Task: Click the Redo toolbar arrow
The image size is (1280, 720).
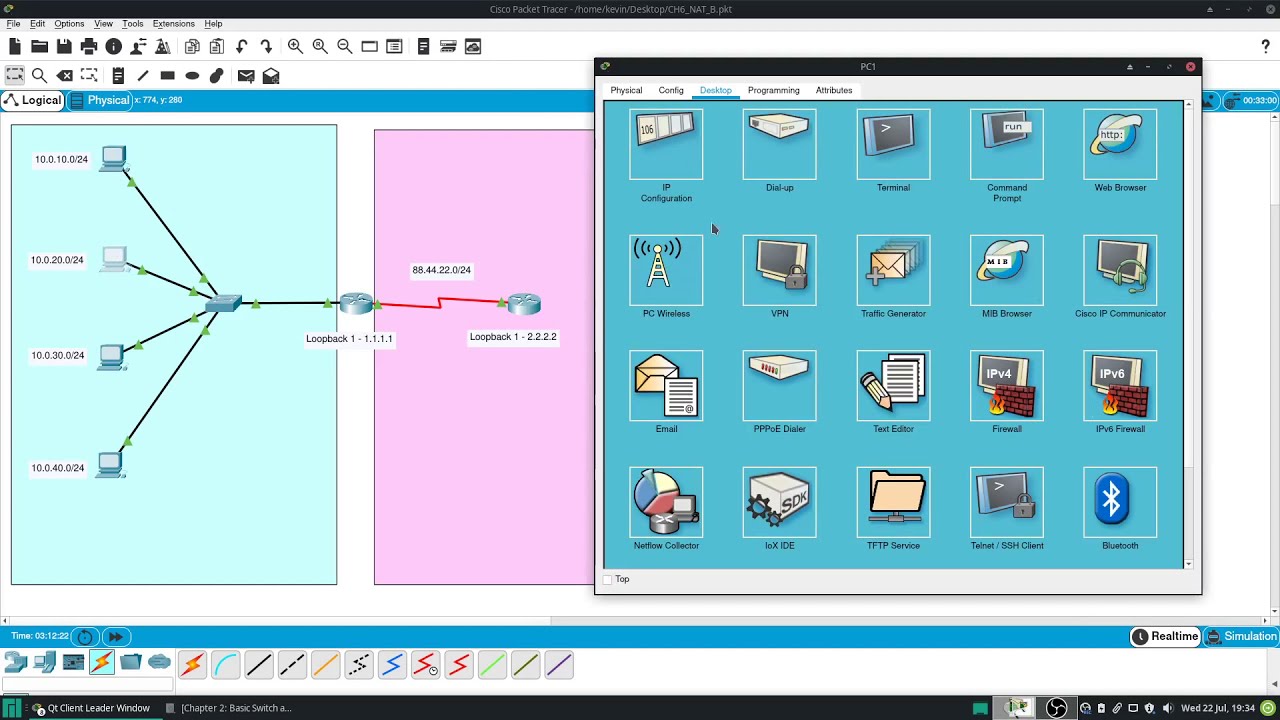Action: point(266,46)
